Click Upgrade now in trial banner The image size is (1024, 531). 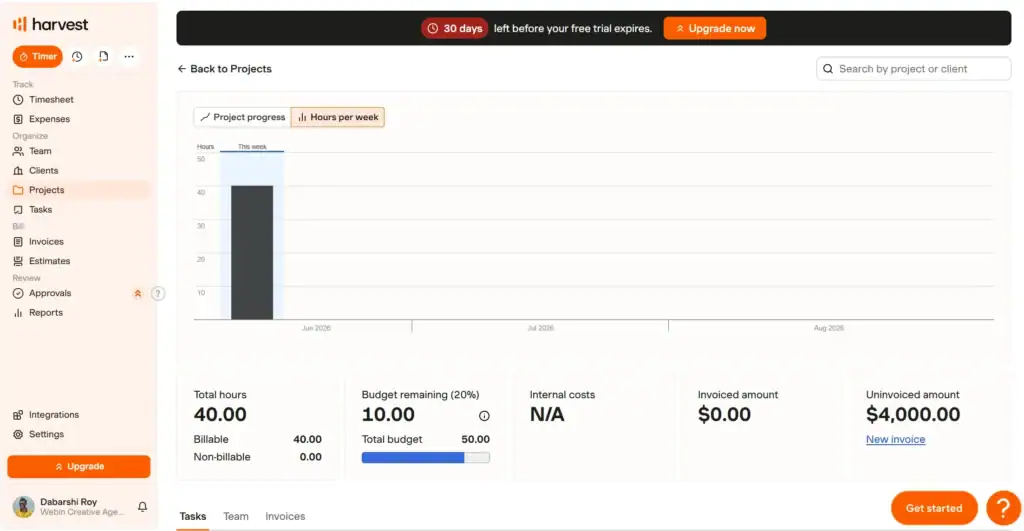(715, 28)
